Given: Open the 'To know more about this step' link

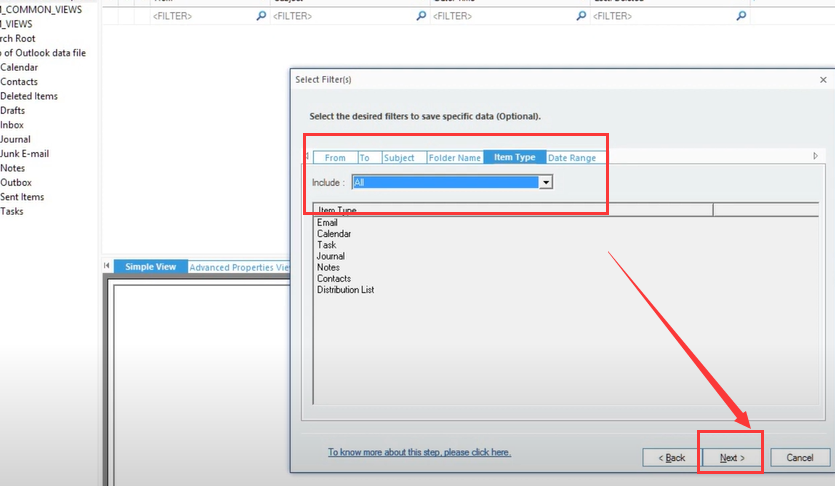Looking at the screenshot, I should [x=420, y=452].
